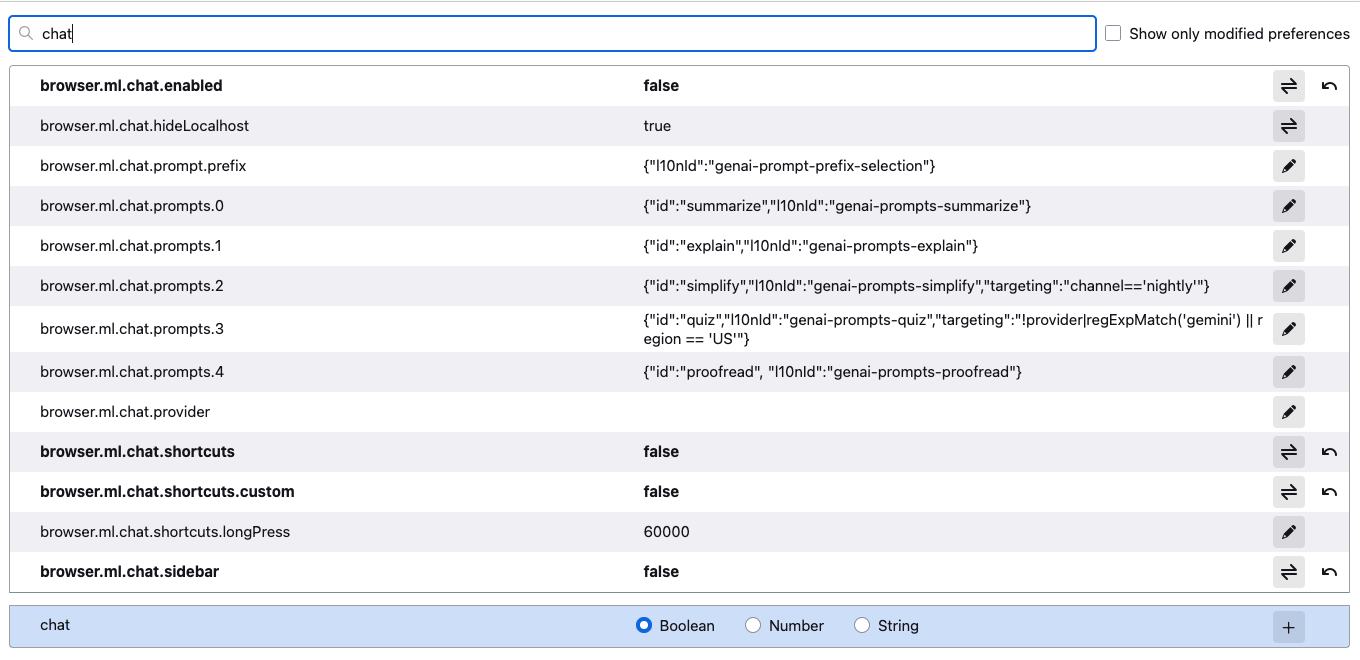
Task: Edit the quiz prompt preference prompts.3
Action: [x=1289, y=329]
